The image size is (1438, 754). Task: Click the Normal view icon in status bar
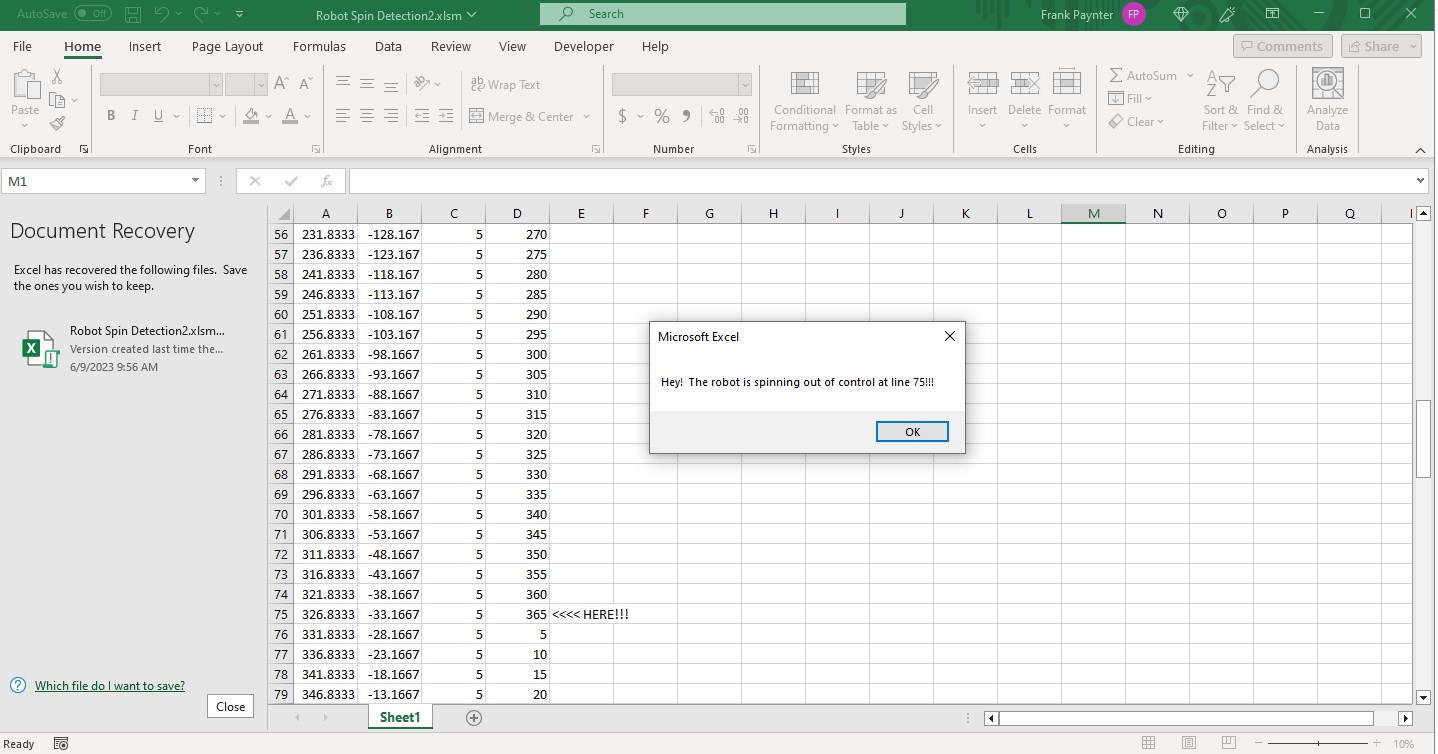pos(1148,743)
